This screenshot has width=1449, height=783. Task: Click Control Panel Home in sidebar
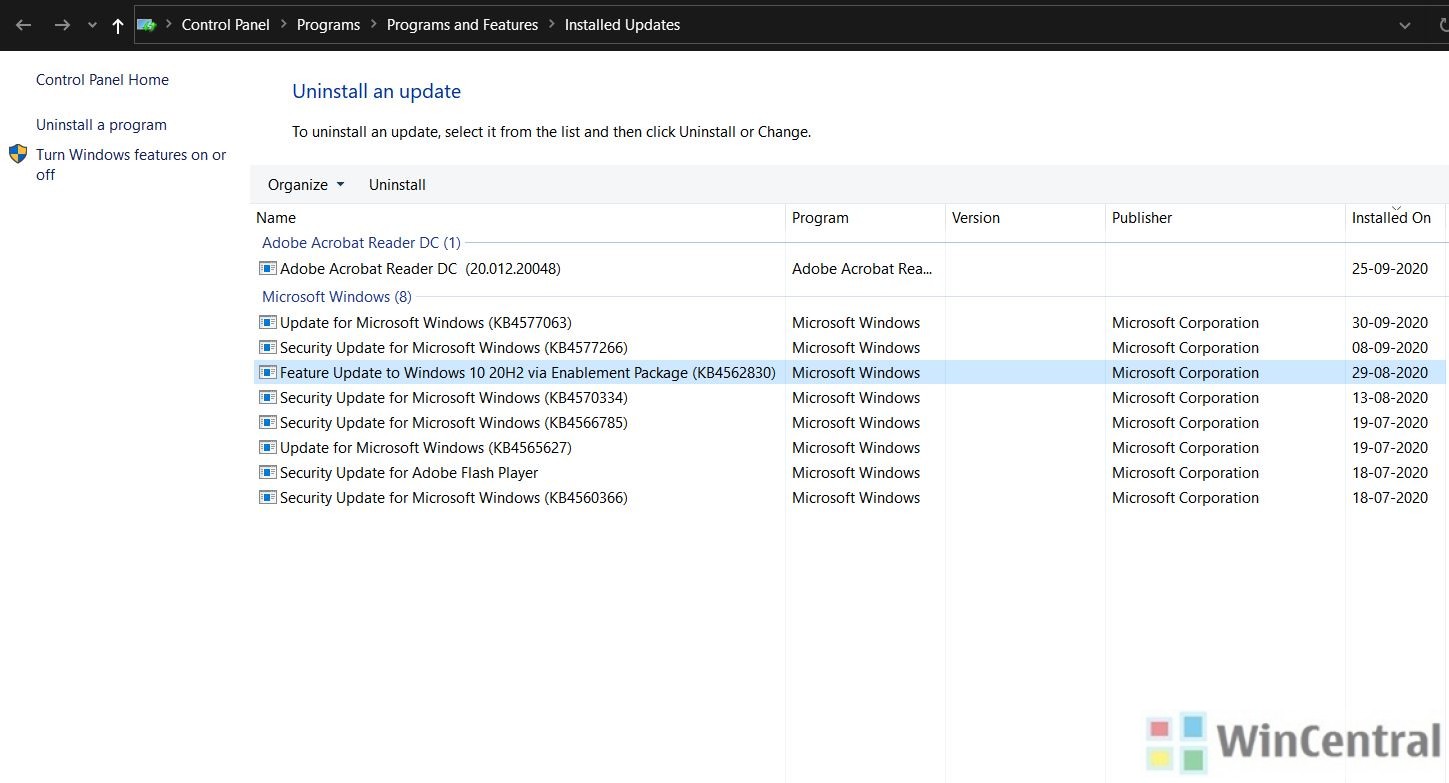pyautogui.click(x=102, y=79)
